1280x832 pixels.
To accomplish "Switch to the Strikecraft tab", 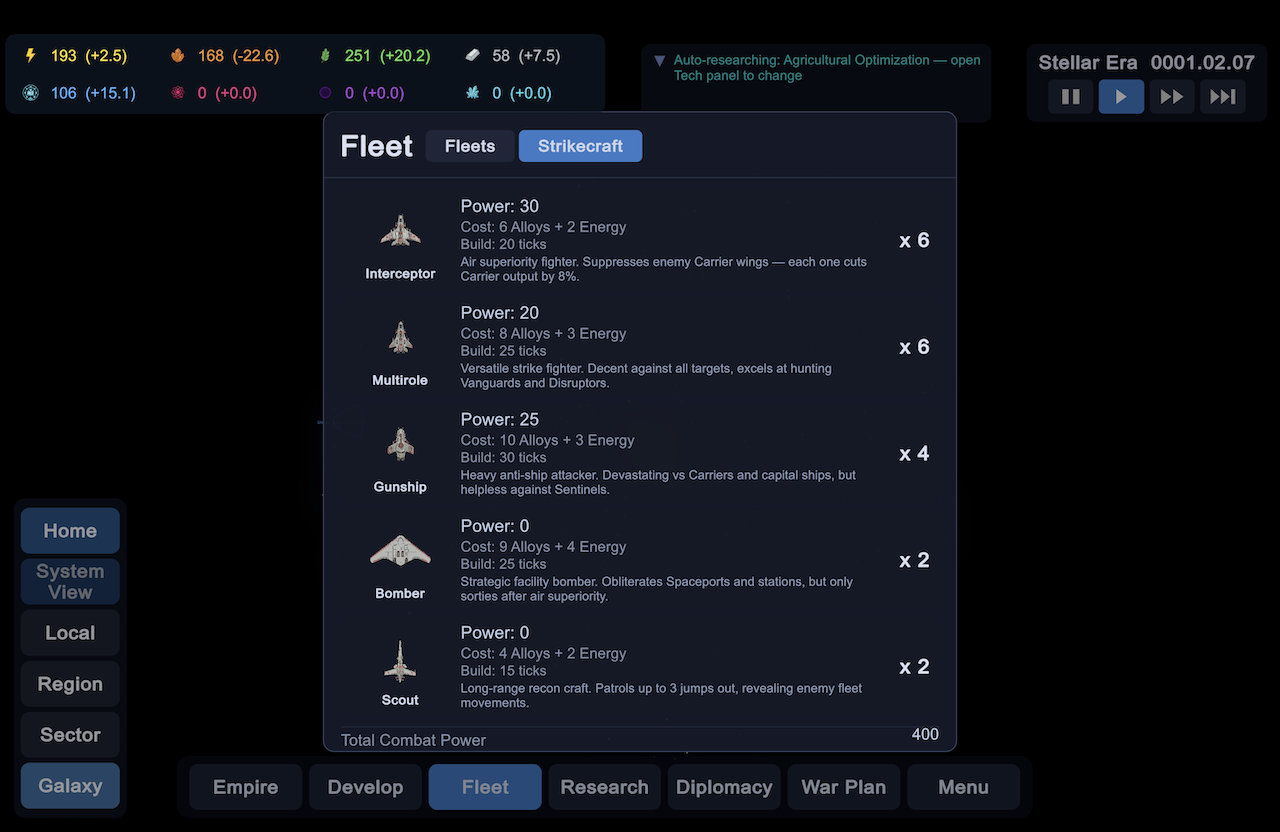I will pos(580,146).
